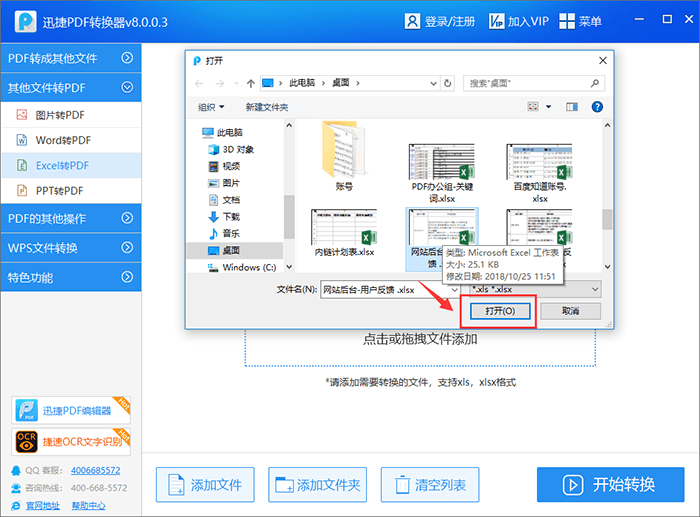700x517 pixels.
Task: Click 取消 button in dialog
Action: (571, 311)
